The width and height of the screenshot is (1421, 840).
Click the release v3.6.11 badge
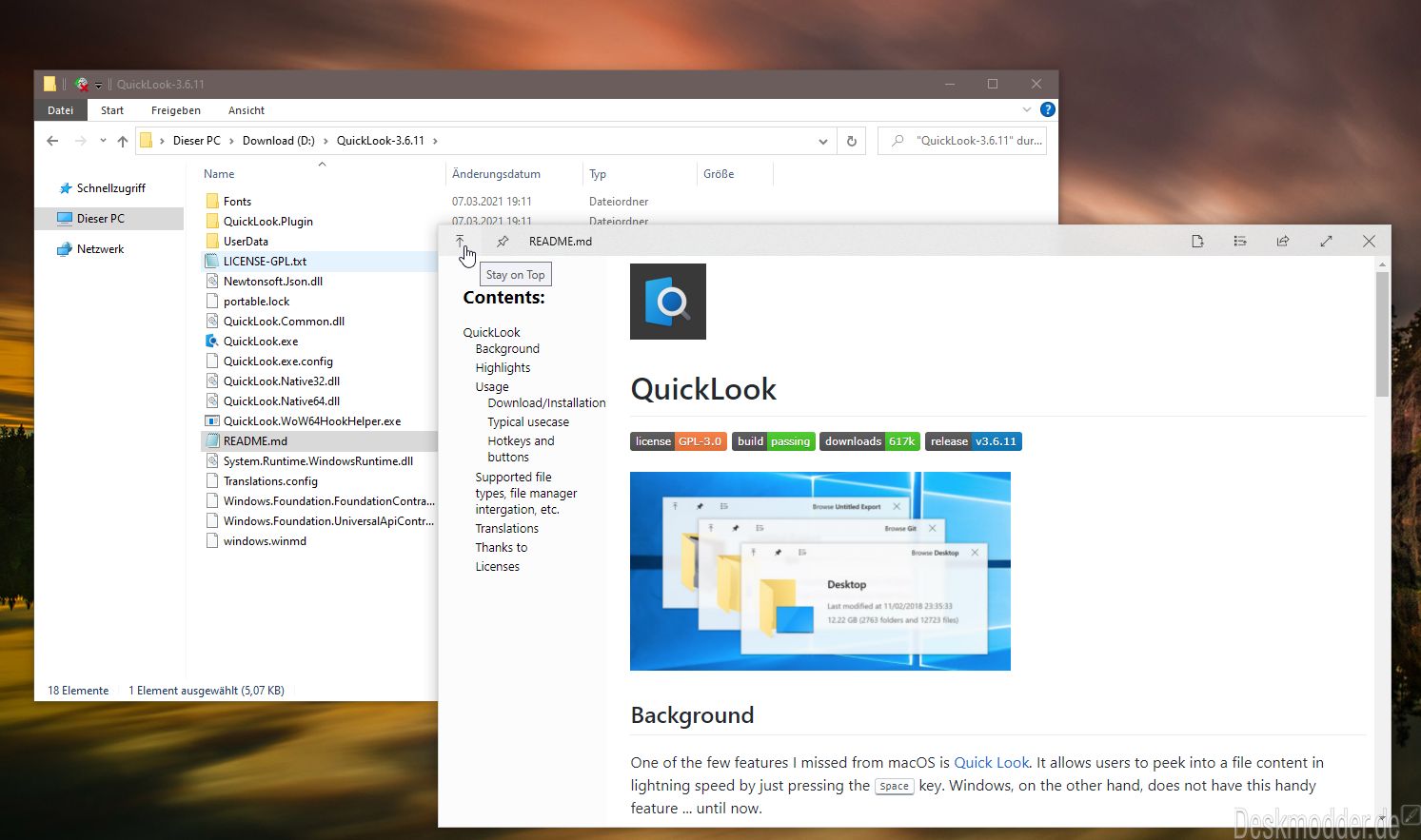pos(974,441)
